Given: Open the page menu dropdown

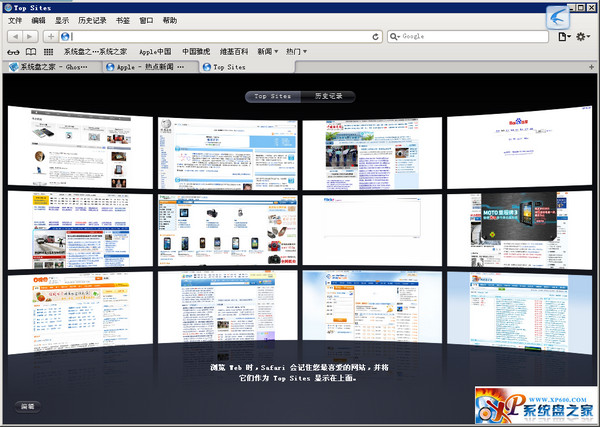Looking at the screenshot, I should [564, 36].
